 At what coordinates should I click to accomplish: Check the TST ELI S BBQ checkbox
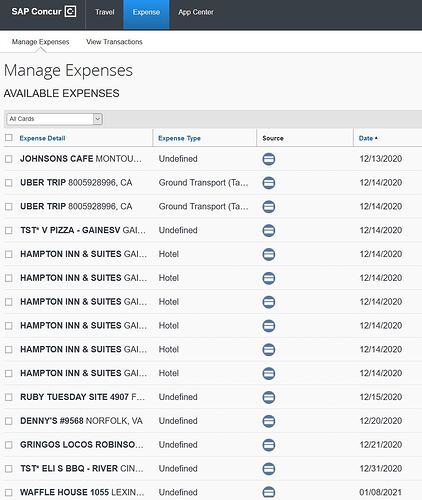point(9,469)
